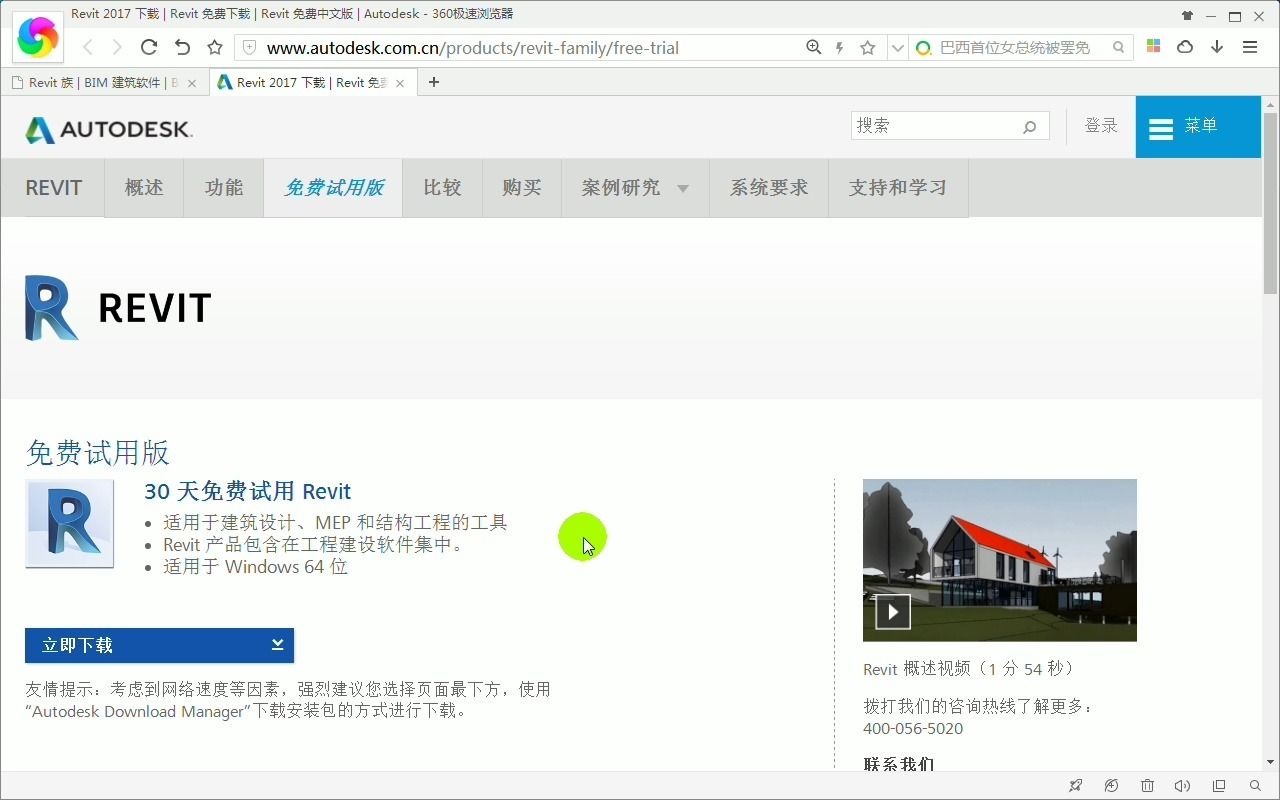The width and height of the screenshot is (1280, 800).
Task: Toggle the ad-blocker icon in status bar
Action: (x=1111, y=786)
